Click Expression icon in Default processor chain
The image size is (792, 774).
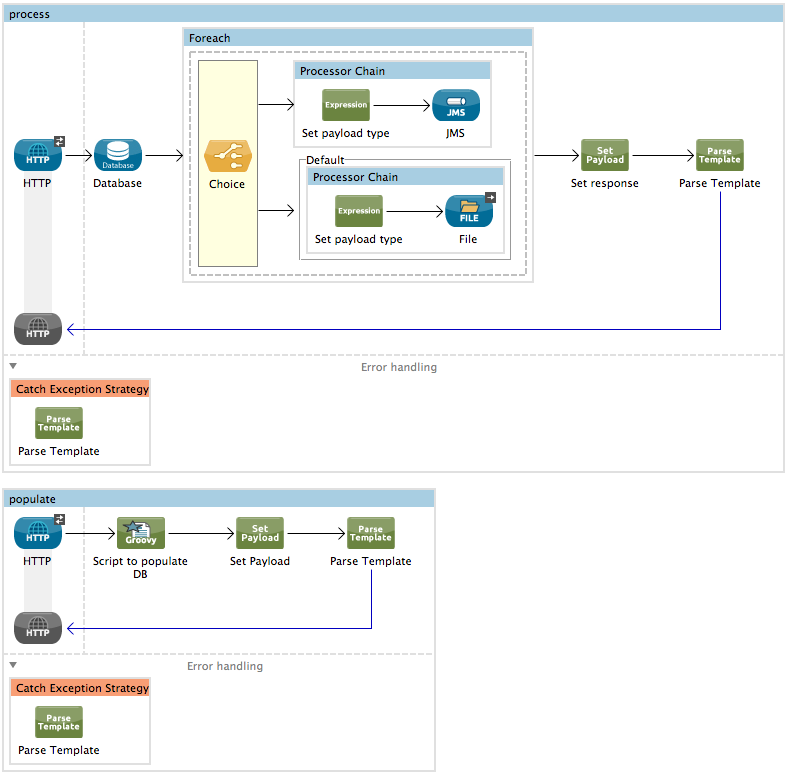tap(359, 212)
